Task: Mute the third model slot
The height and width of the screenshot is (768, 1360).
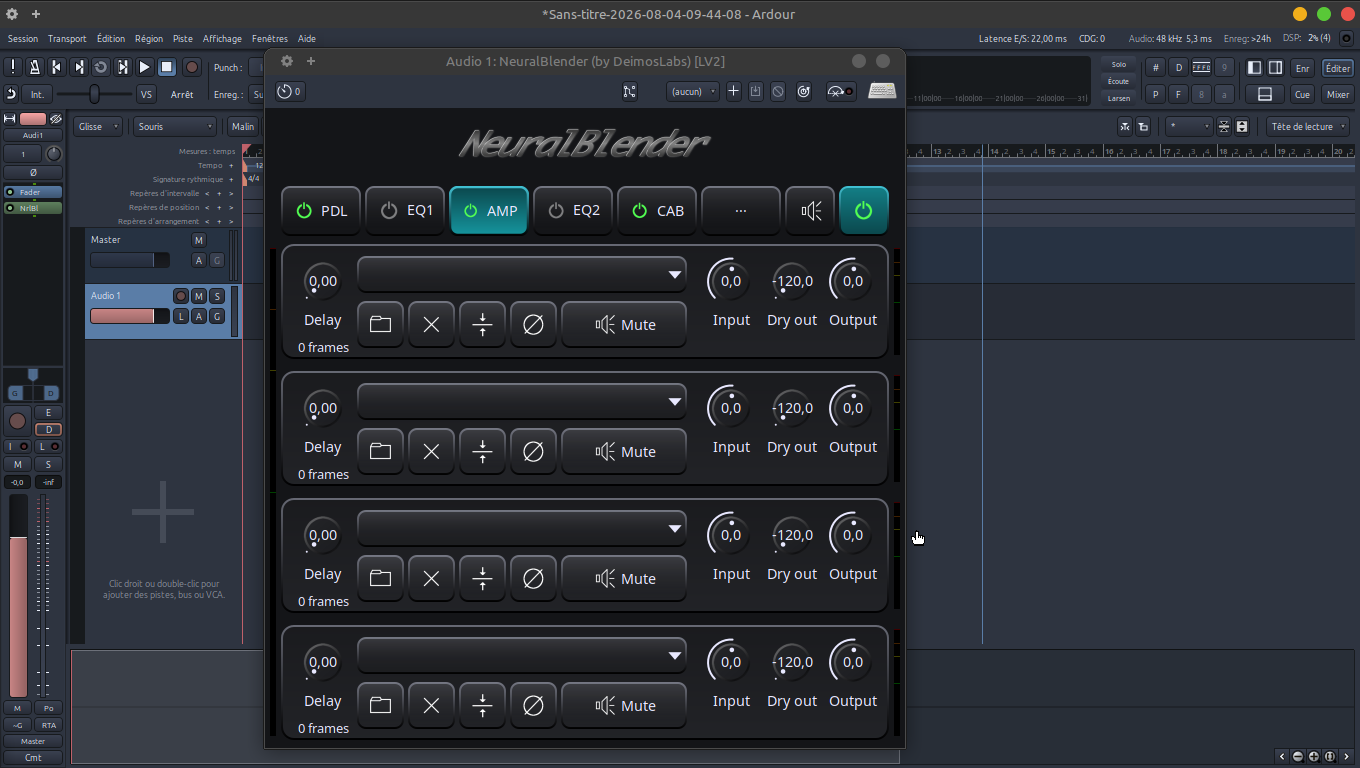Action: click(624, 578)
